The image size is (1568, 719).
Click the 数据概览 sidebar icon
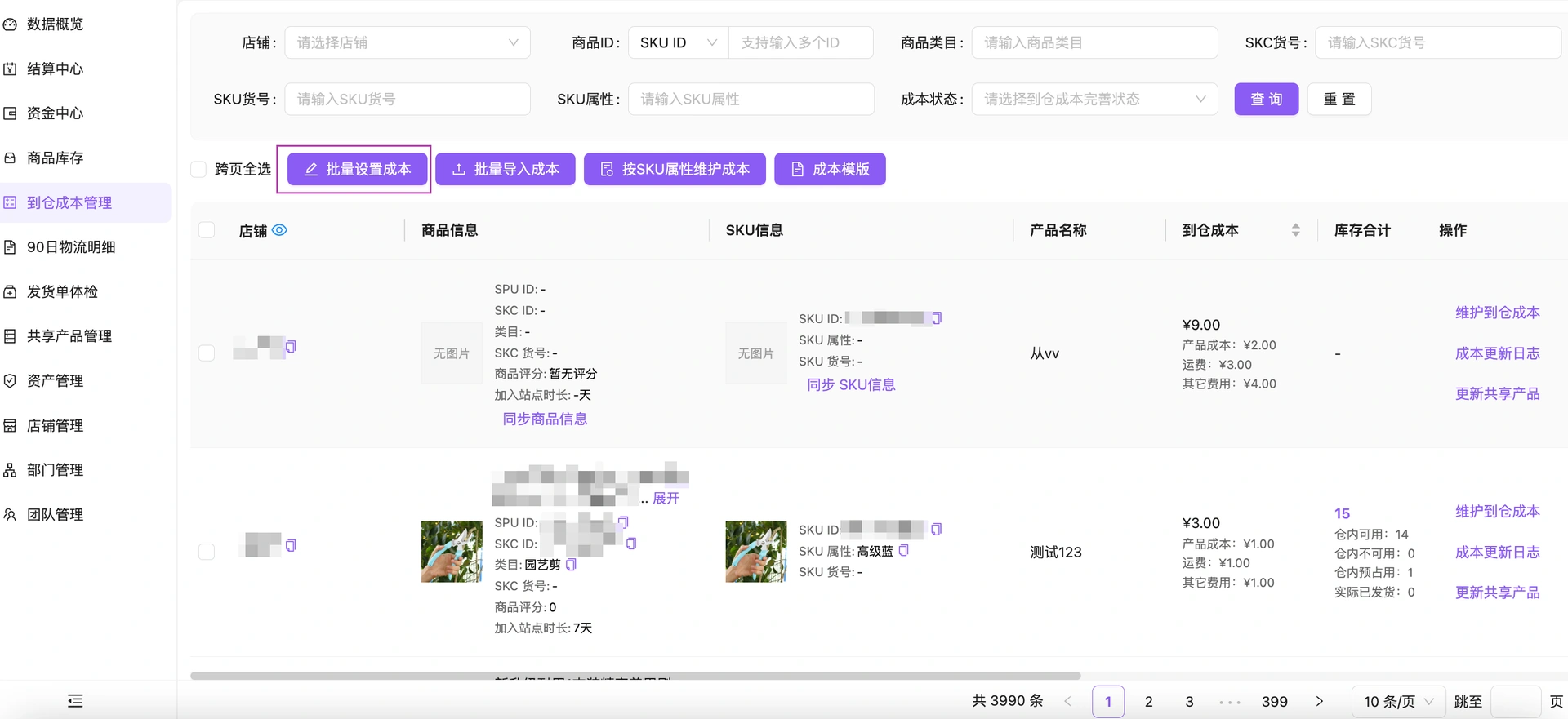click(10, 24)
